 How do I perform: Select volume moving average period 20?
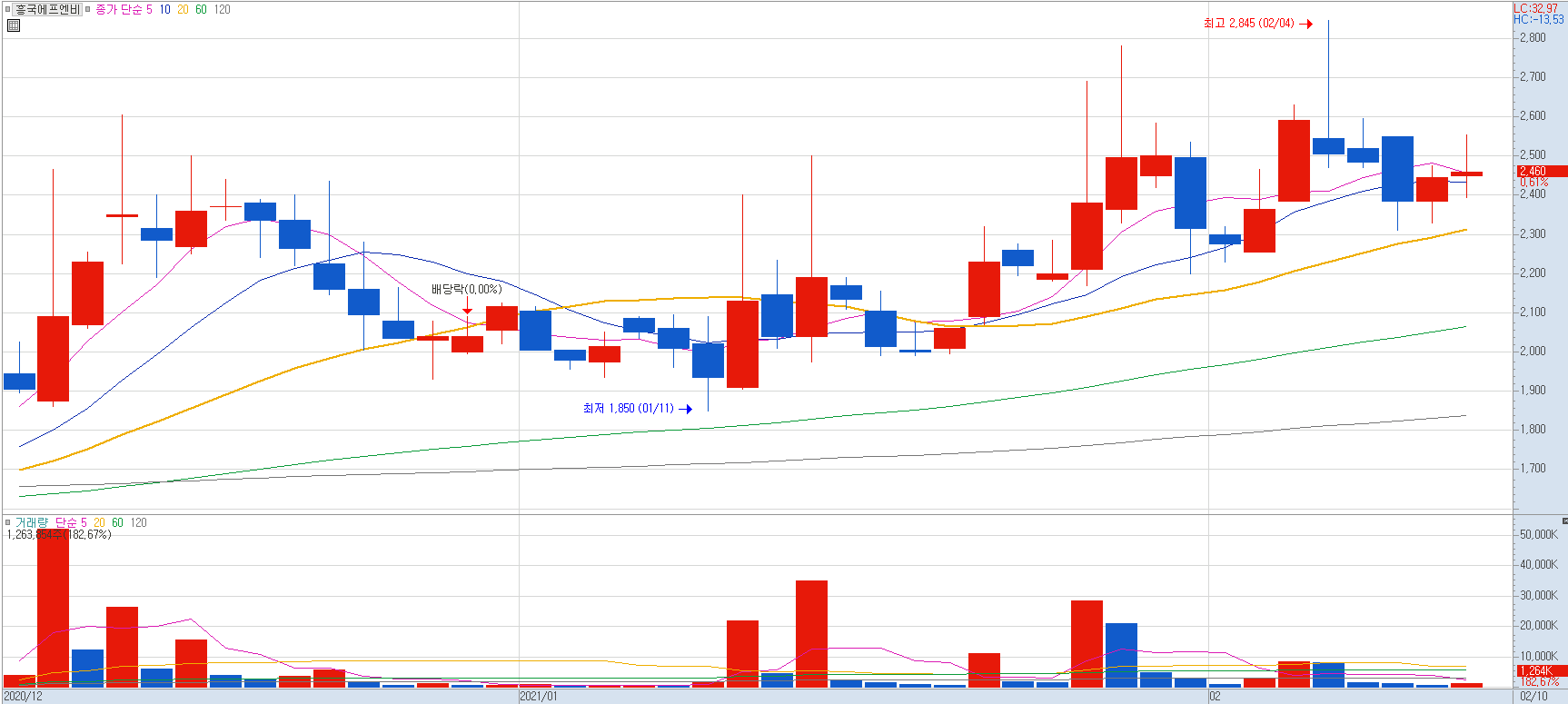(100, 522)
